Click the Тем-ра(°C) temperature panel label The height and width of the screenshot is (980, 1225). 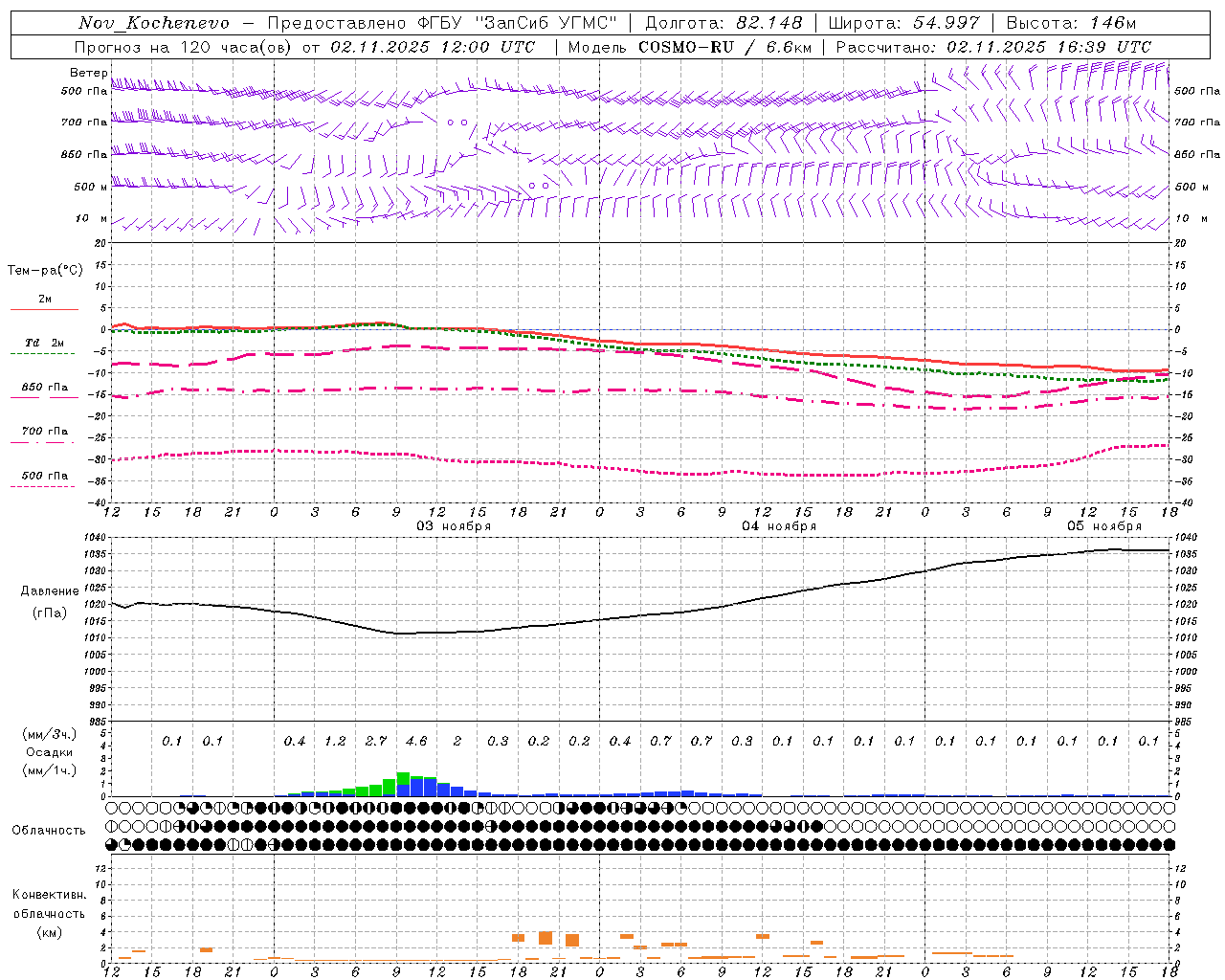tap(45, 271)
